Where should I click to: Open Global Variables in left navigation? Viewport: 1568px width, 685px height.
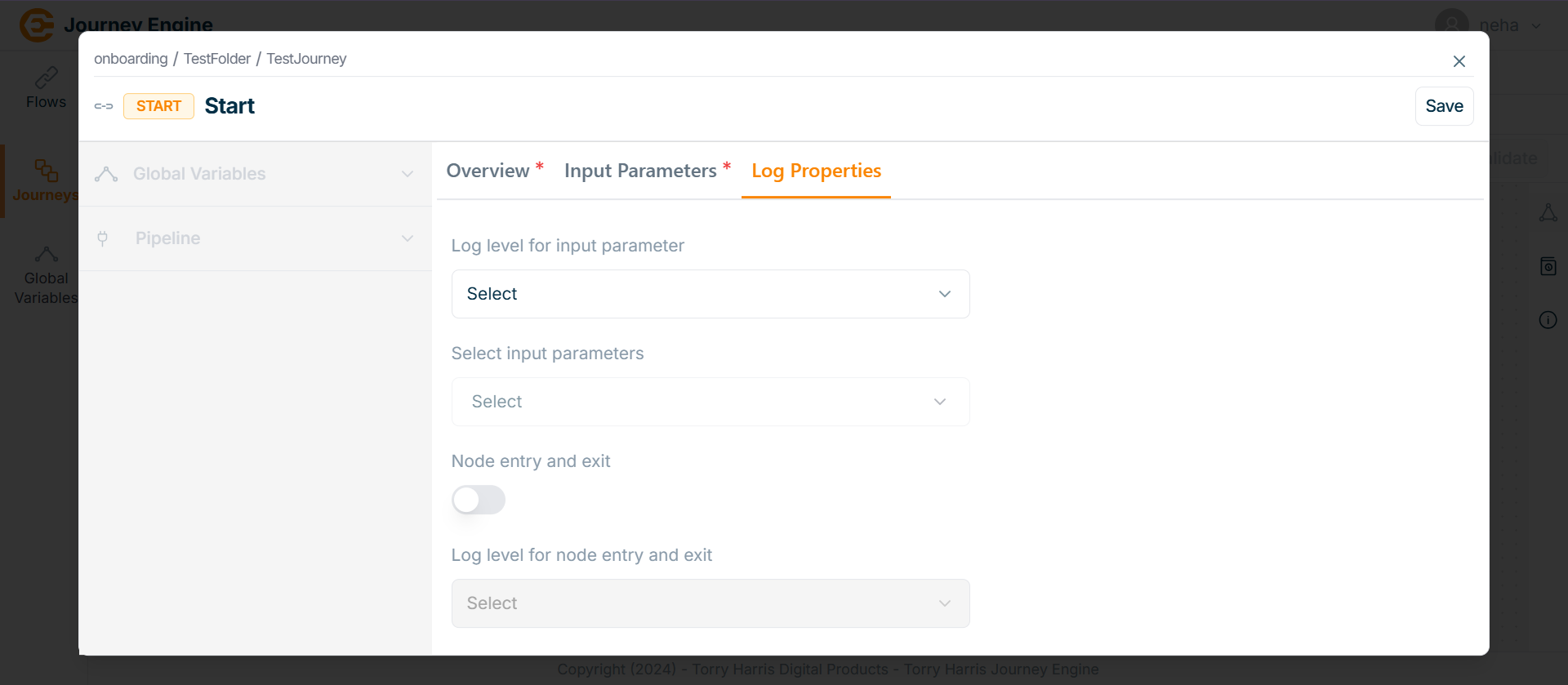(x=46, y=276)
